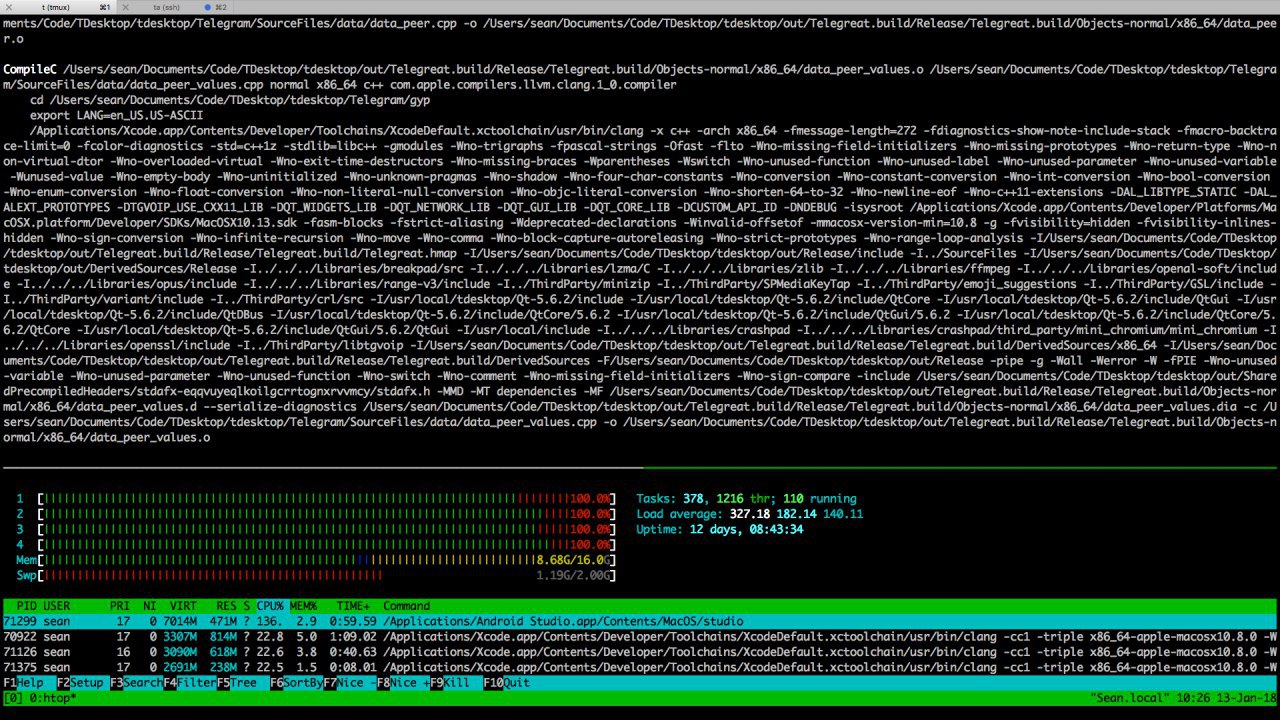Click the bold "CompileC" word in build output
The width and height of the screenshot is (1280, 720).
point(30,69)
